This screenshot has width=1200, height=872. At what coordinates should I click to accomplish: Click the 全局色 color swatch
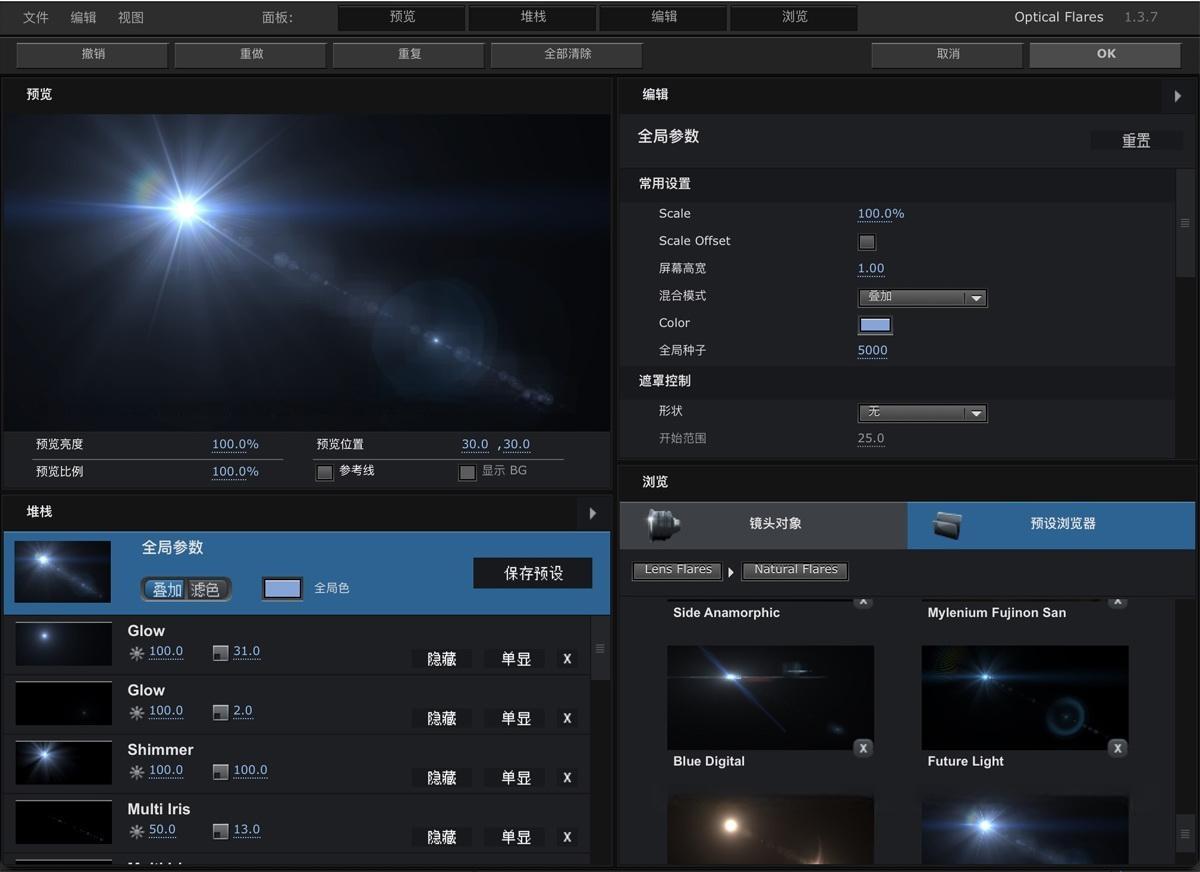[282, 588]
